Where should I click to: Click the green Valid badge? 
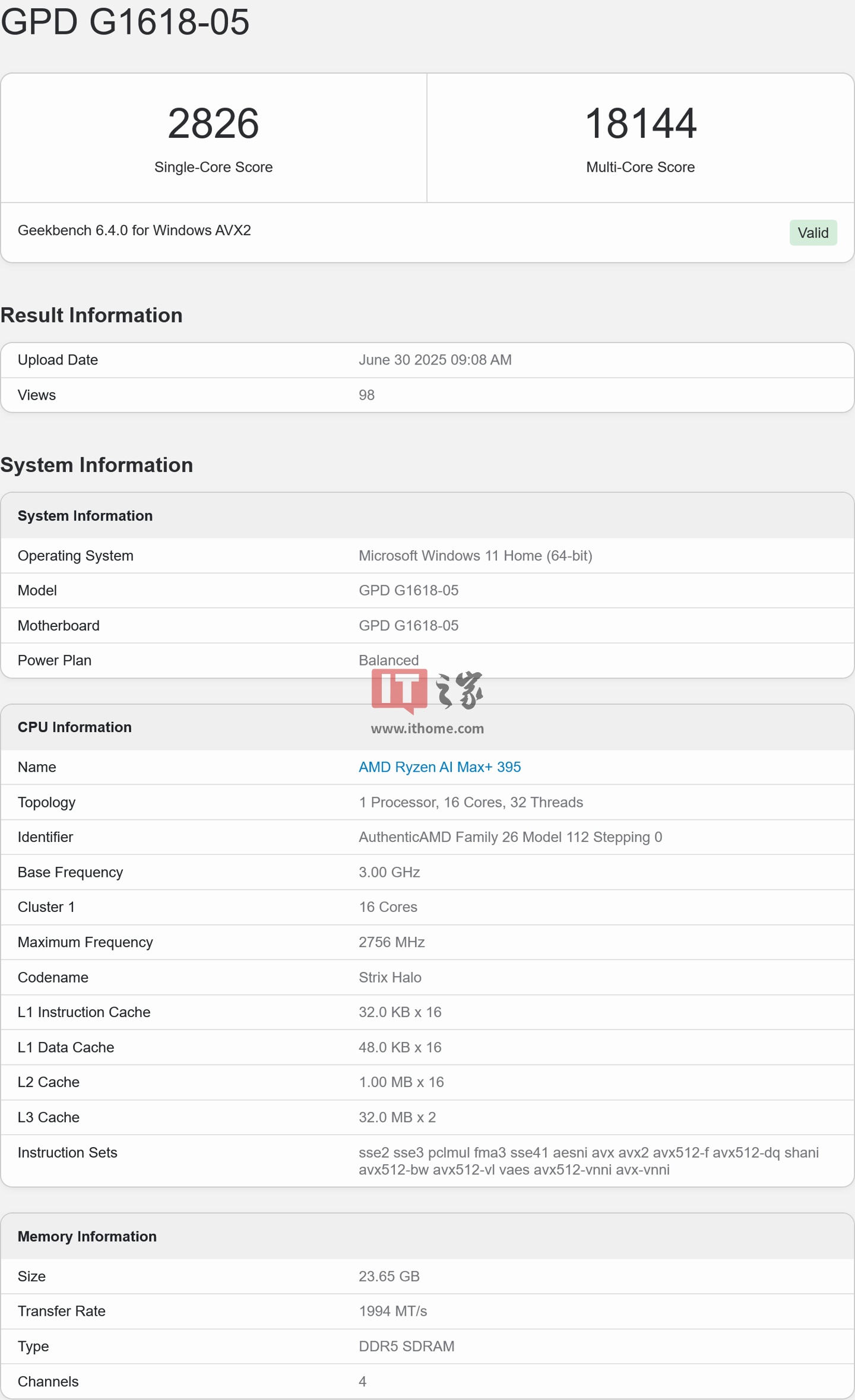tap(812, 233)
